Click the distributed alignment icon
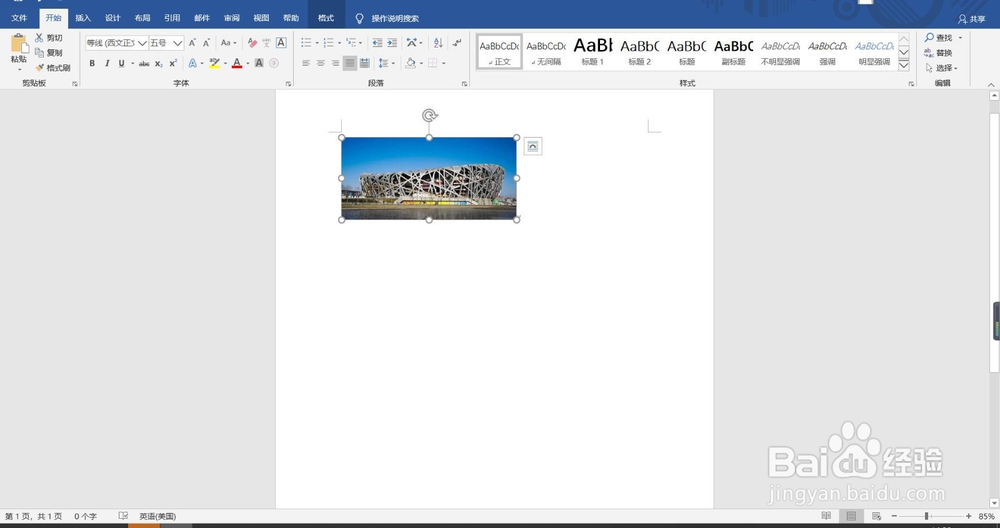The image size is (1000, 528). 364,63
